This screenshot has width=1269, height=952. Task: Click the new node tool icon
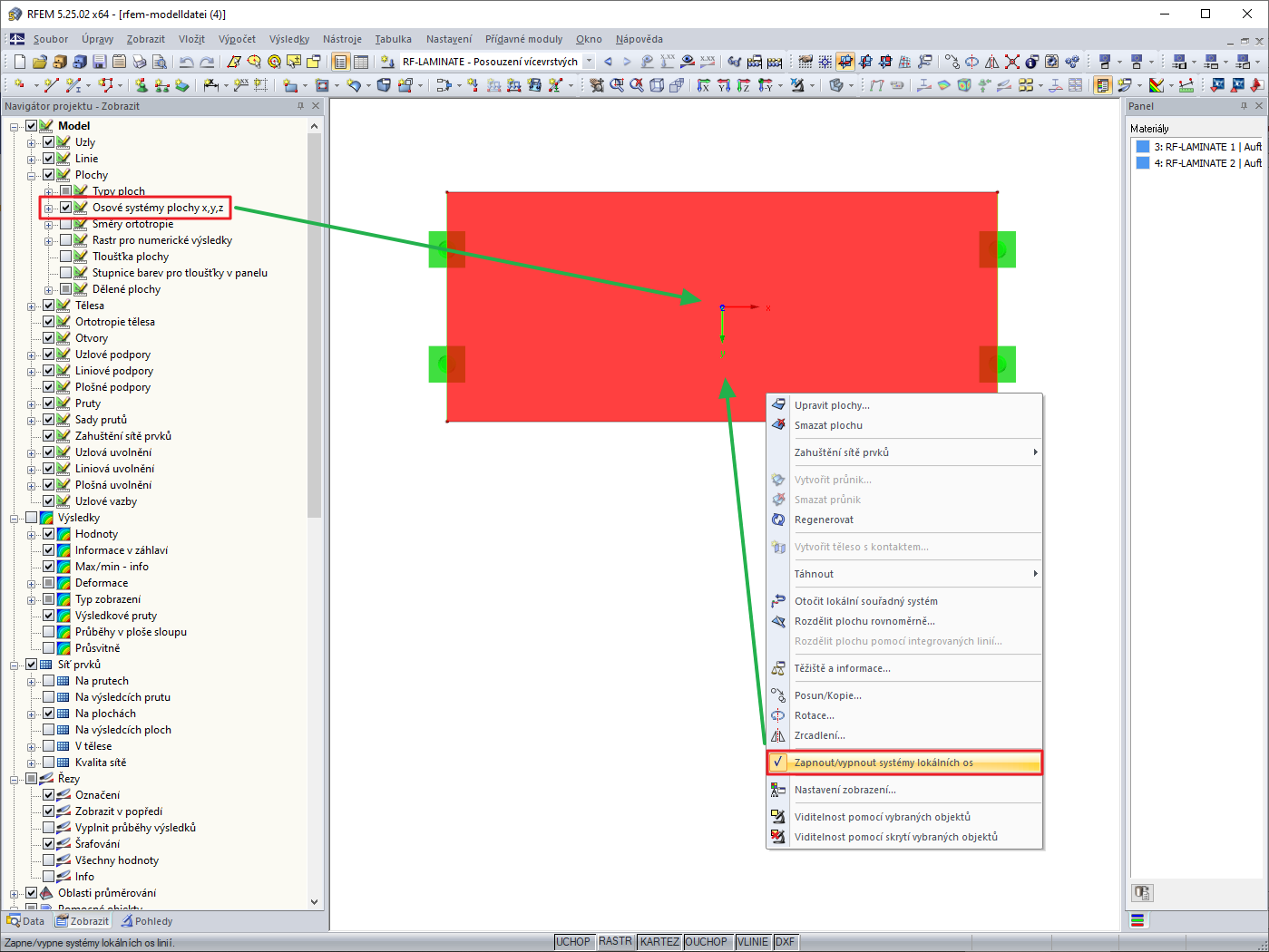point(19,85)
